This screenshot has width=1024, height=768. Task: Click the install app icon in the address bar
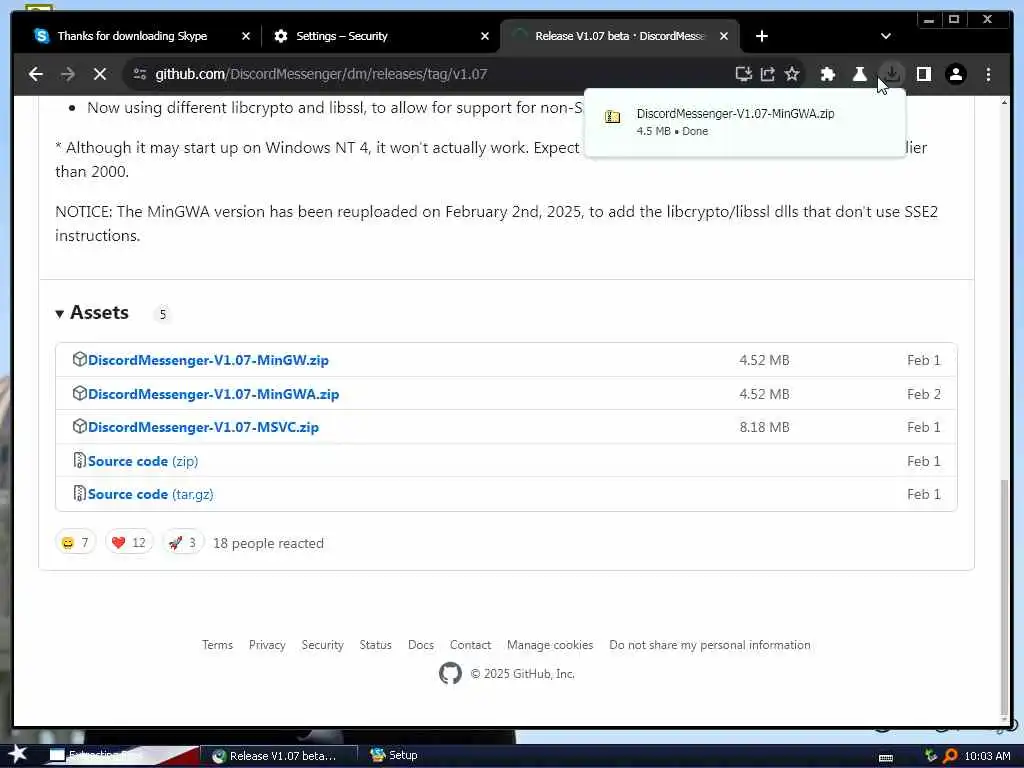pos(743,74)
